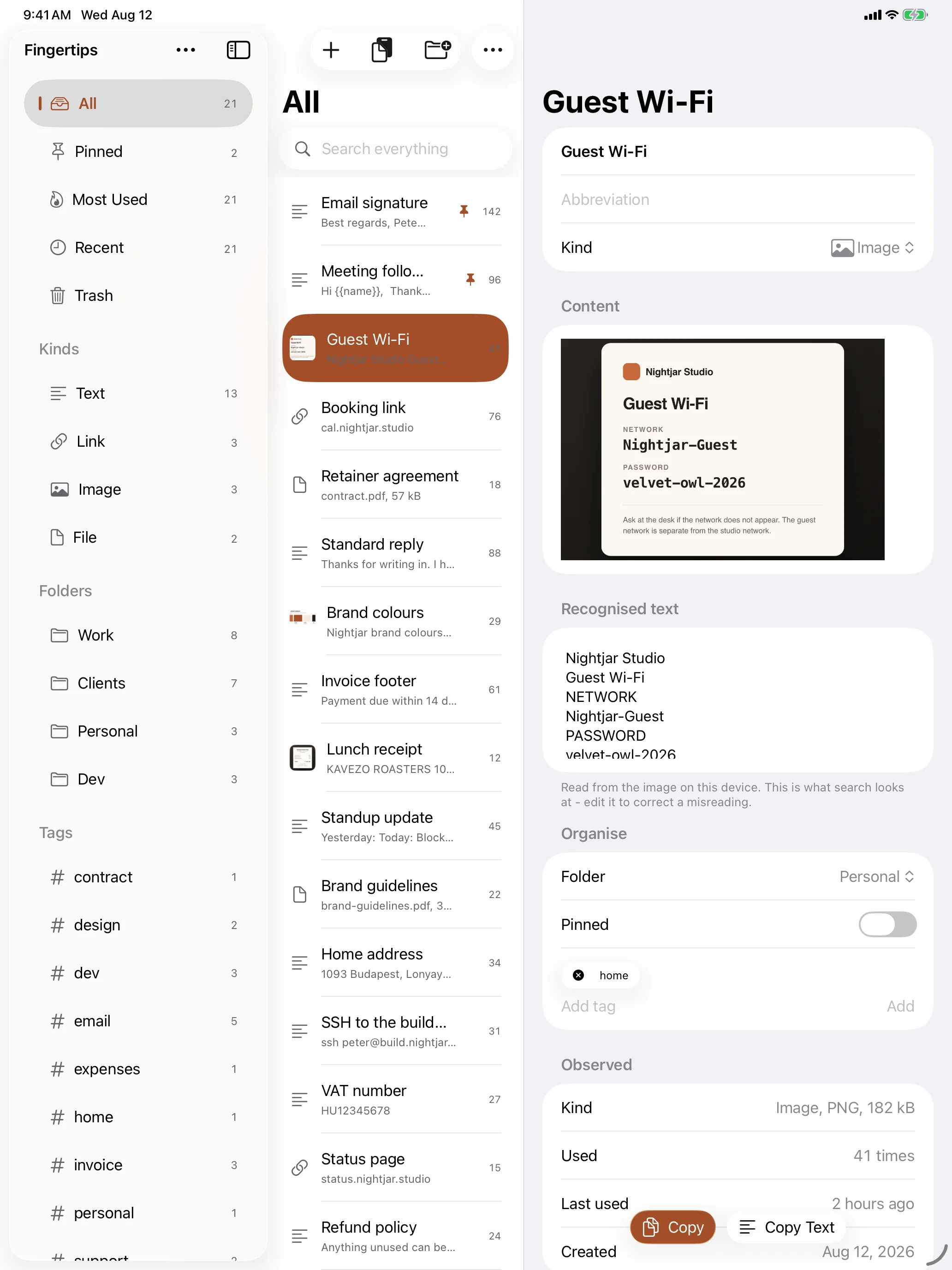
Task: Open the Work folder
Action: [138, 635]
